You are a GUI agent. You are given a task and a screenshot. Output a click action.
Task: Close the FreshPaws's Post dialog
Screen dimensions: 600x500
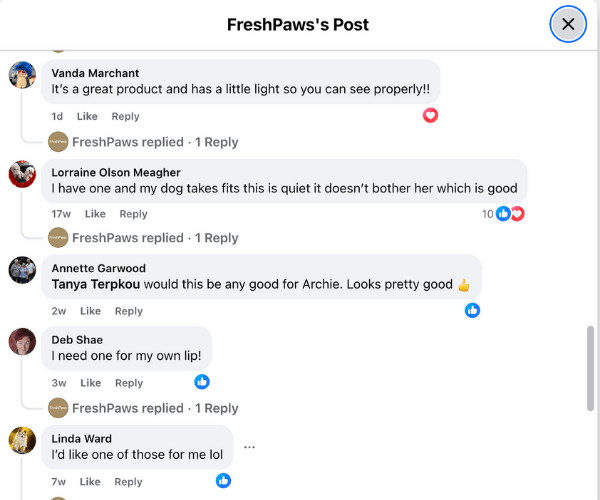568,24
